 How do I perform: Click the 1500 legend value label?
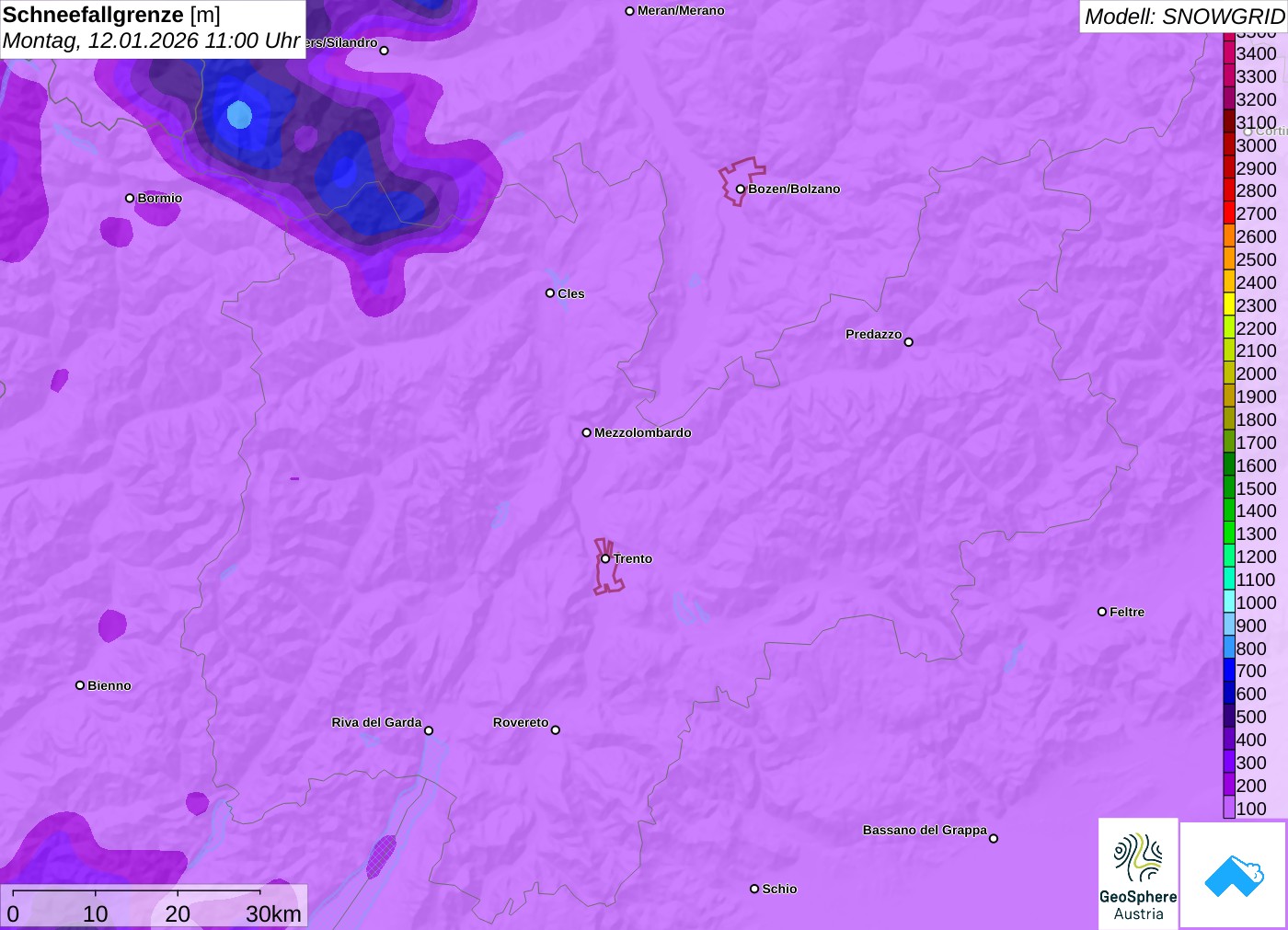pos(1256,488)
